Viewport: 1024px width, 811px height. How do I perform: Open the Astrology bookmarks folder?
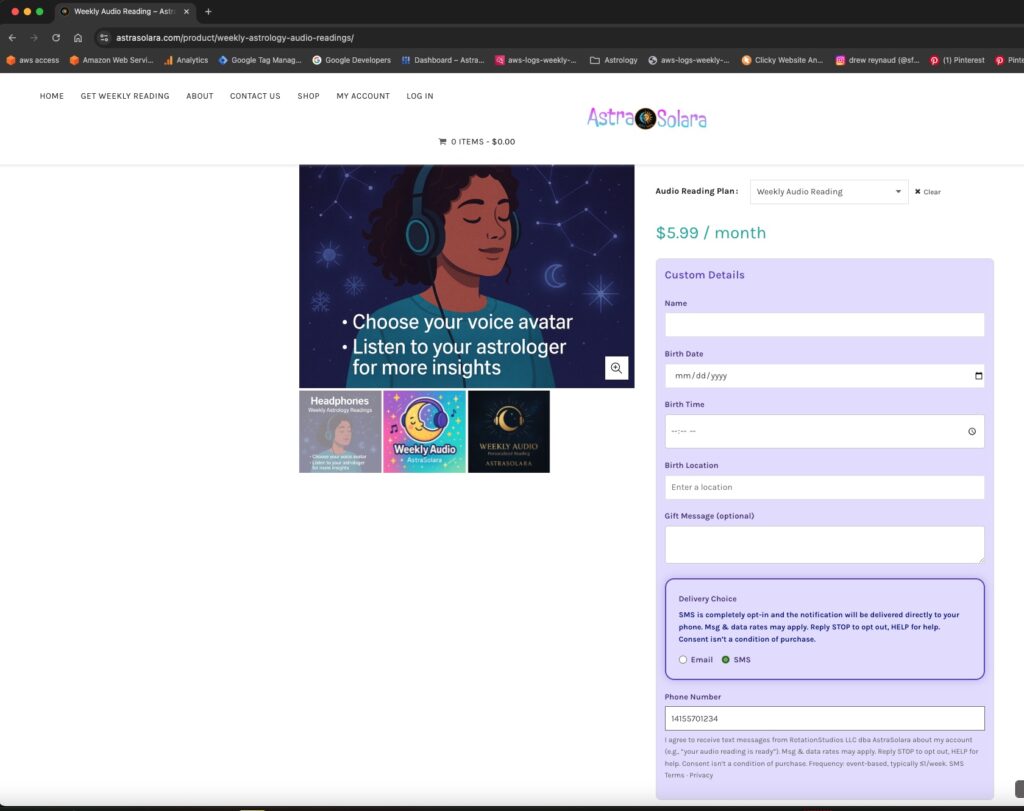613,60
